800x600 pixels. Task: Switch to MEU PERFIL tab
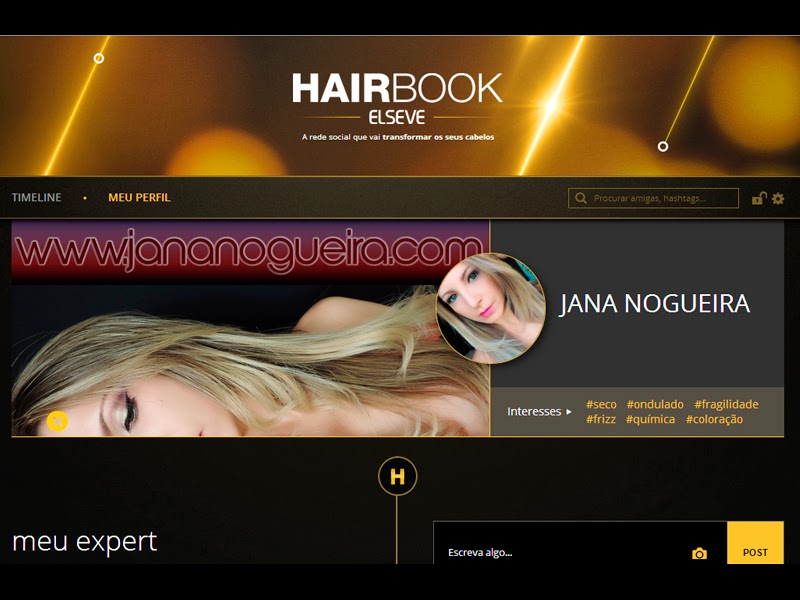[139, 197]
